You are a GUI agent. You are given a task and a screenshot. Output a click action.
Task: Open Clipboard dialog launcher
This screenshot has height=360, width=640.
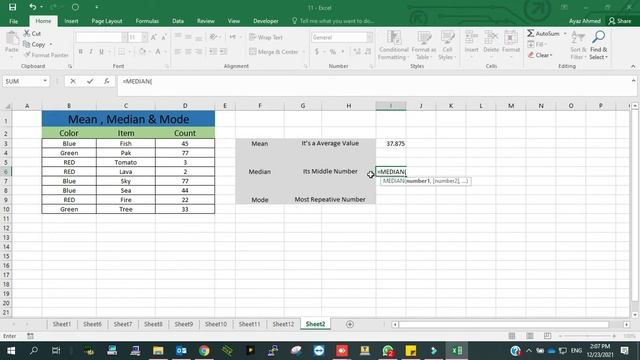70,66
